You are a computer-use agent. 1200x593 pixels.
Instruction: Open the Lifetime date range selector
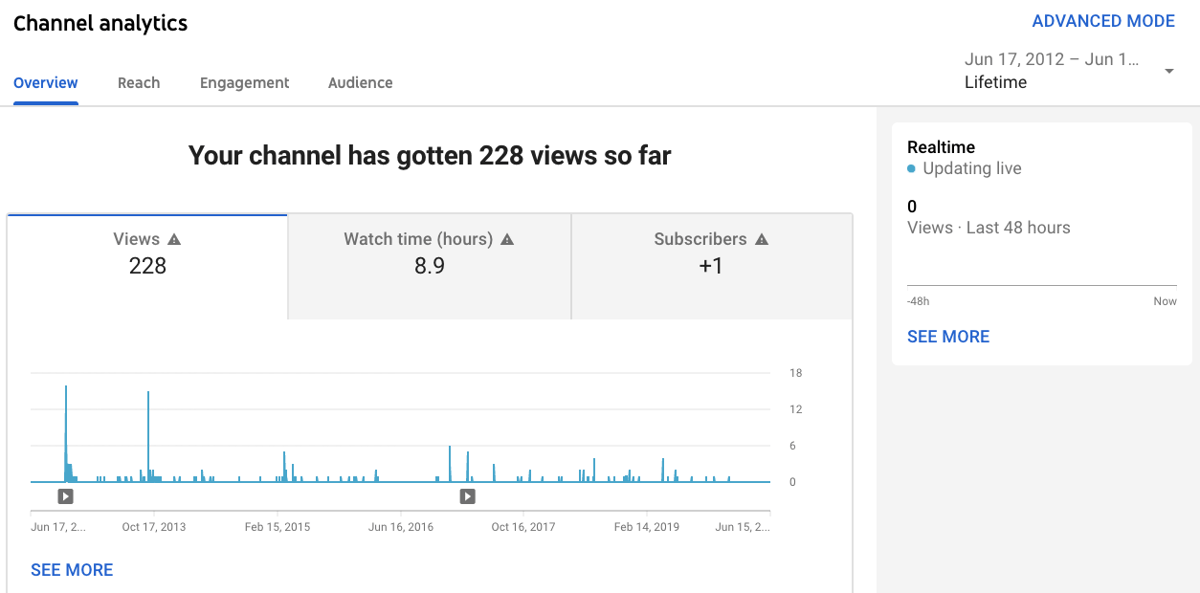click(x=995, y=82)
